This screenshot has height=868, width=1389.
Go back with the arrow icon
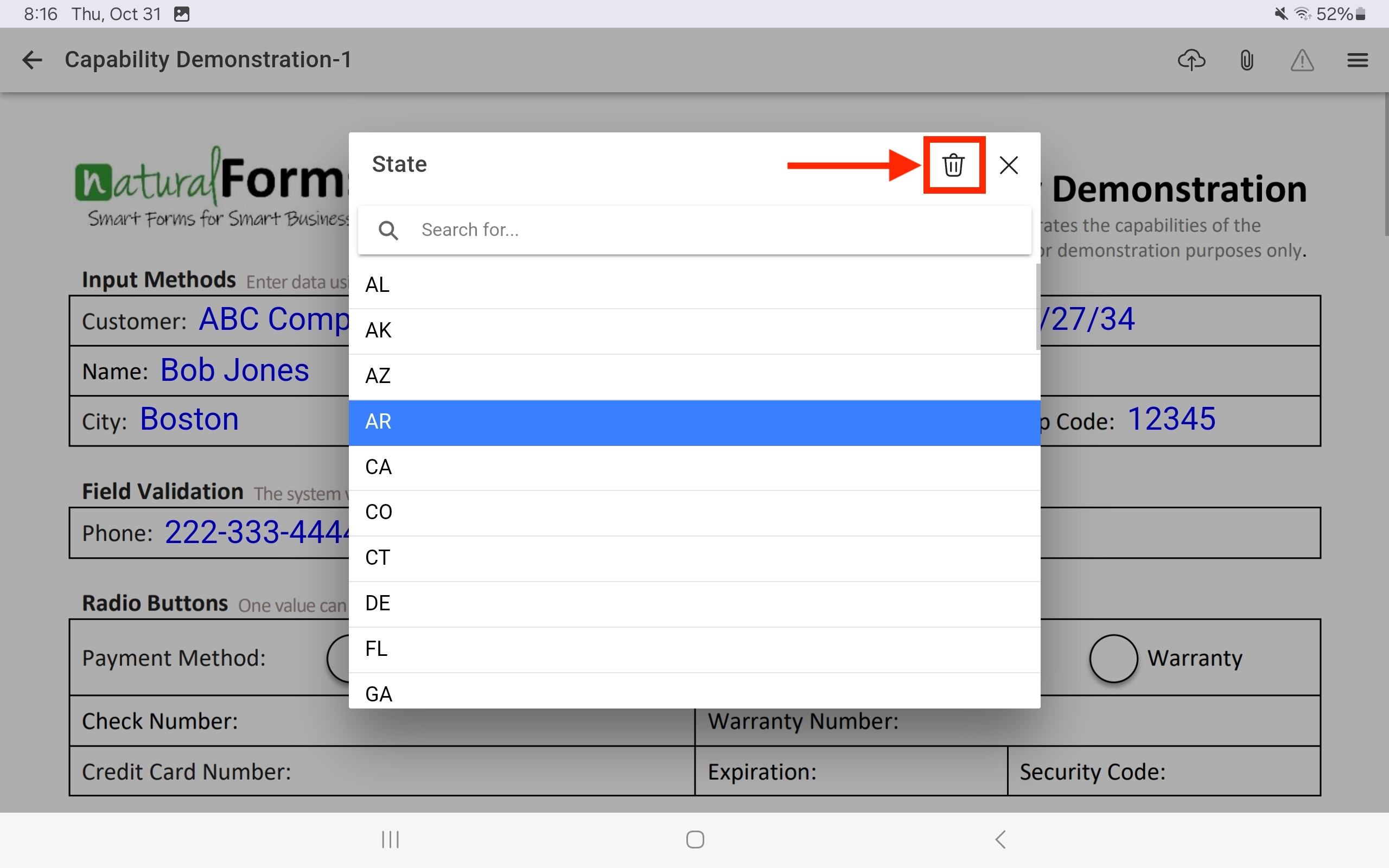[32, 60]
